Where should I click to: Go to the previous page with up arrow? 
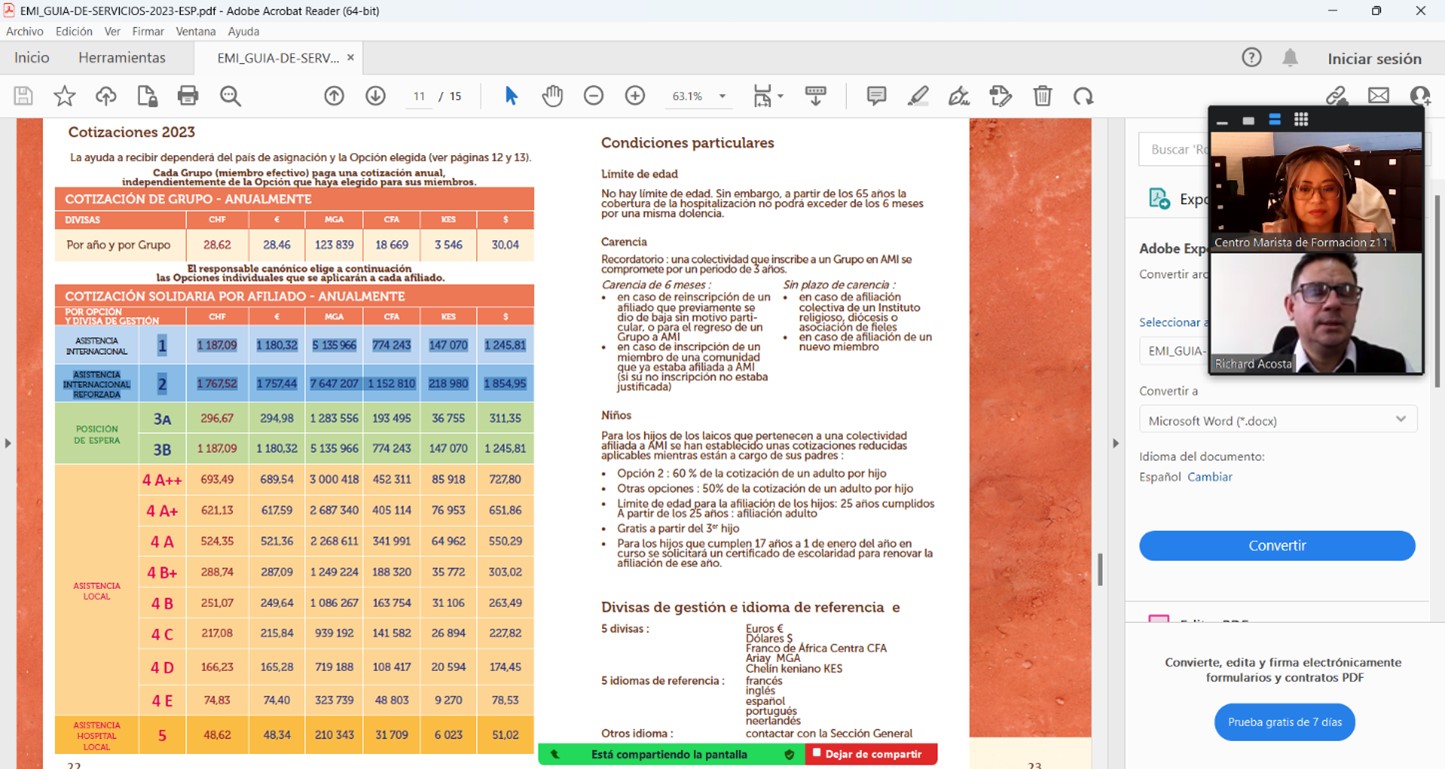click(x=334, y=96)
